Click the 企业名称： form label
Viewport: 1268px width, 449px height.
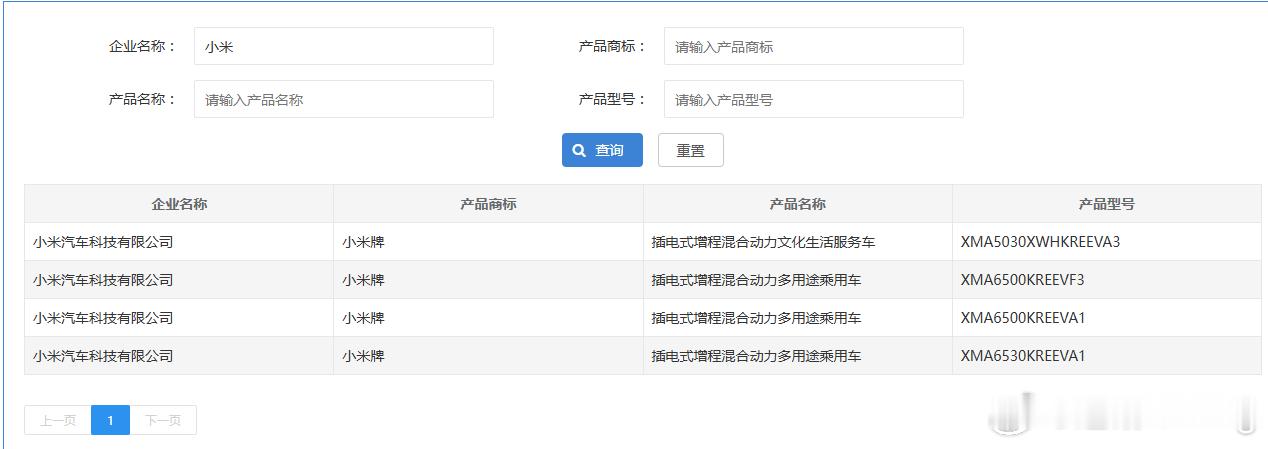143,46
